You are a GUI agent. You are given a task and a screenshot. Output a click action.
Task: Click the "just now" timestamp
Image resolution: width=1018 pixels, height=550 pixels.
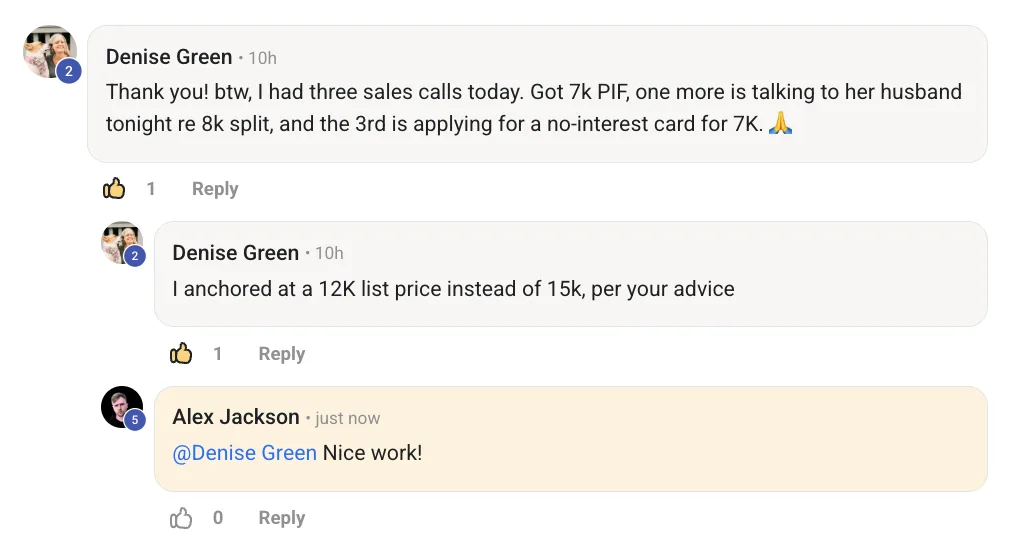(348, 418)
